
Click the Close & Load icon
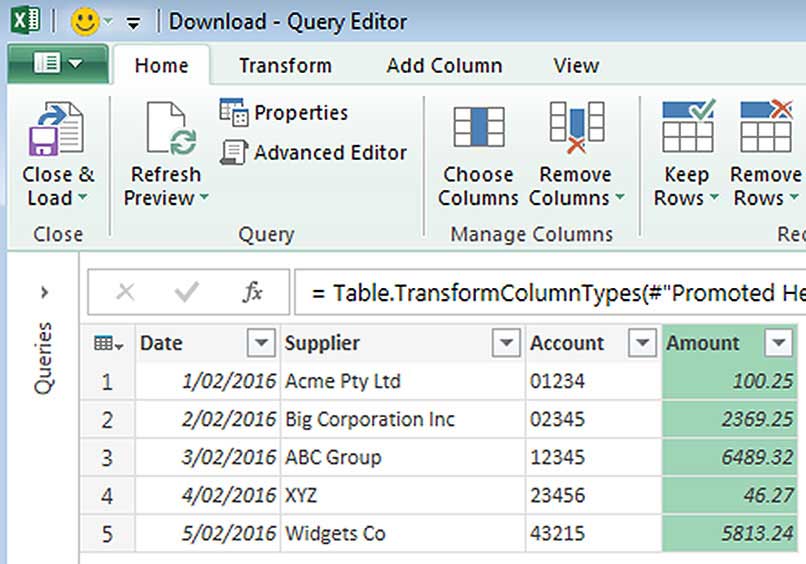56,130
